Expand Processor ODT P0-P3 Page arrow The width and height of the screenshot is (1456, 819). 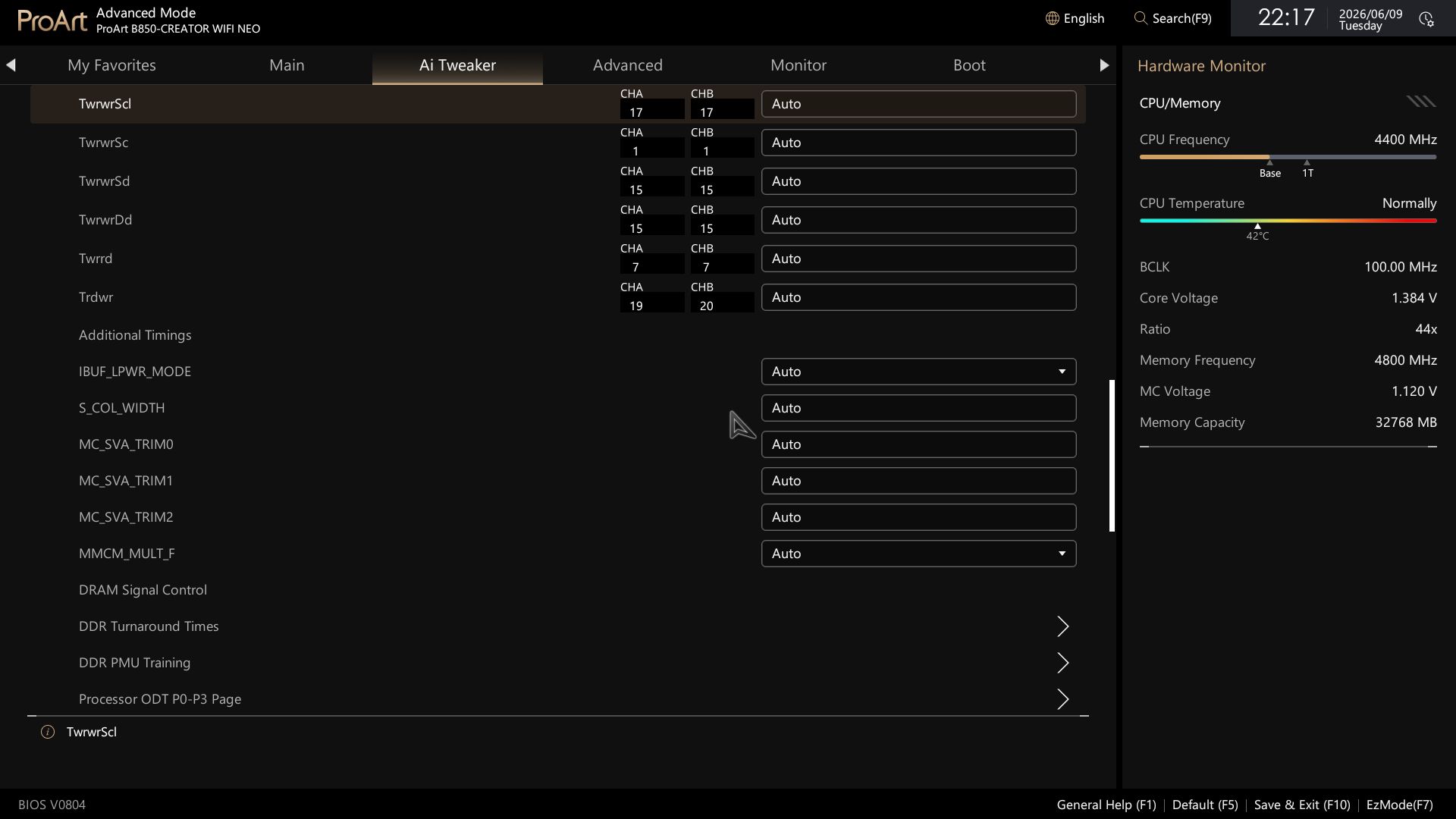1062,699
